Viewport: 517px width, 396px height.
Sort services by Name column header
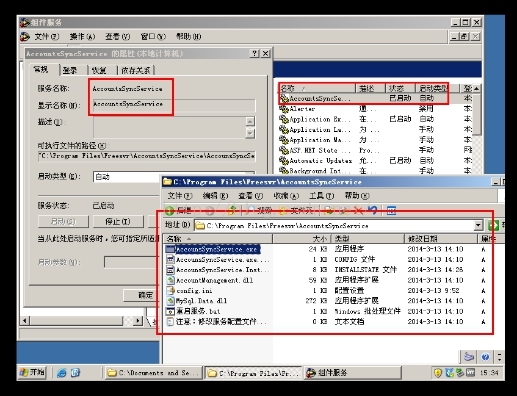(x=317, y=88)
